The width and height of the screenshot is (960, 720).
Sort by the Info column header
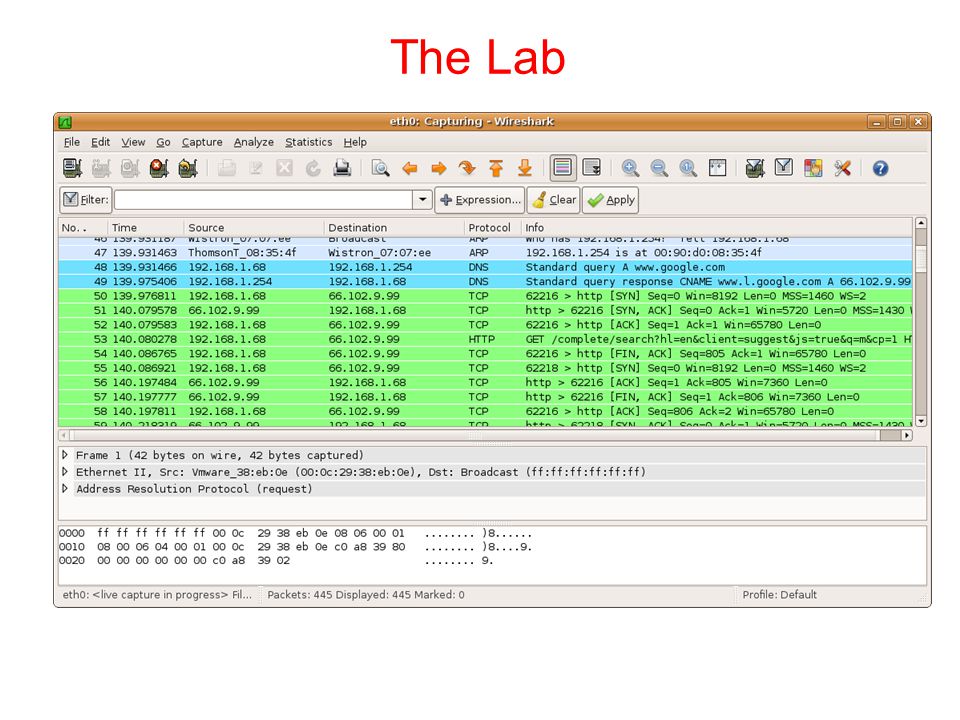[x=716, y=227]
